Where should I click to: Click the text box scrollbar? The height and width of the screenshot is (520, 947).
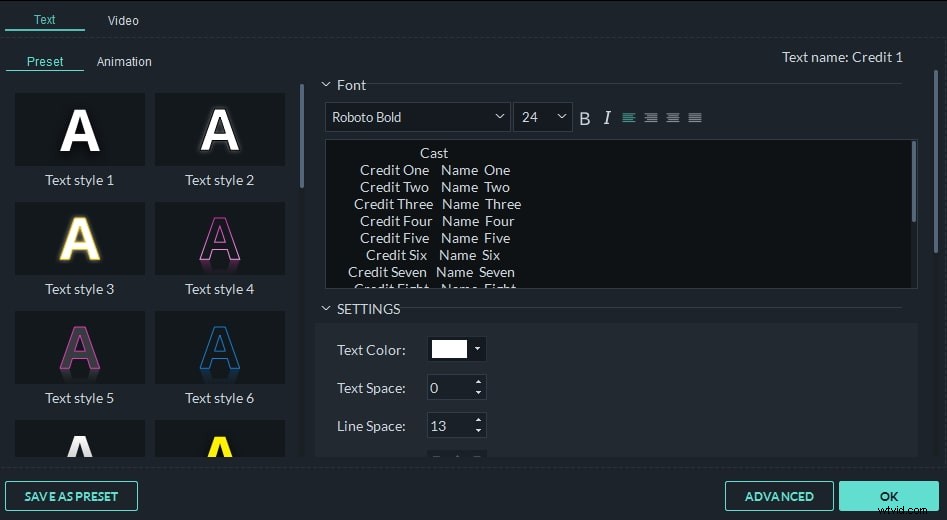(x=914, y=181)
